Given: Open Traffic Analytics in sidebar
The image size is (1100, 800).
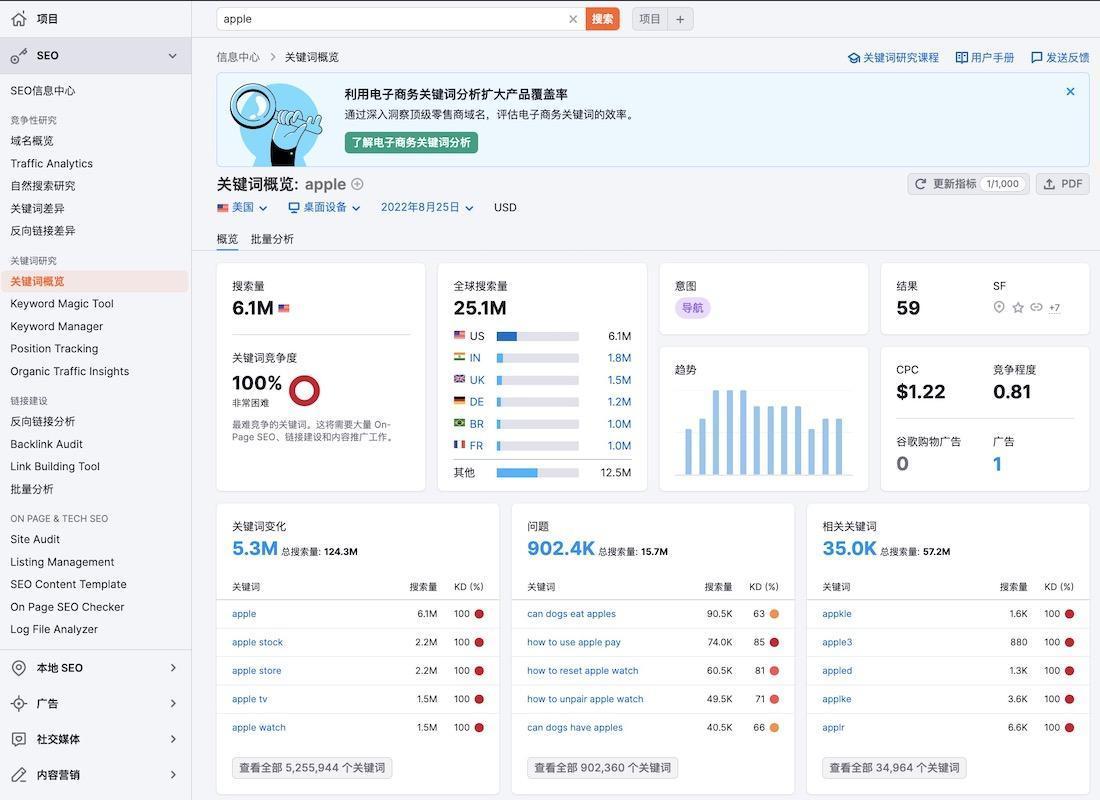Looking at the screenshot, I should click(51, 164).
